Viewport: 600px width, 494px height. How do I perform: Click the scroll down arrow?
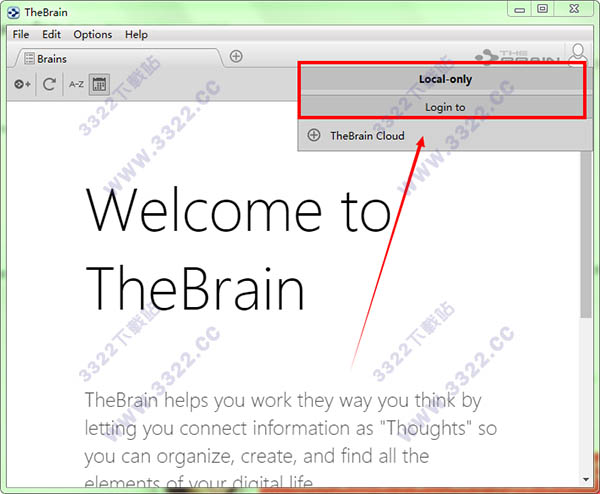point(585,479)
